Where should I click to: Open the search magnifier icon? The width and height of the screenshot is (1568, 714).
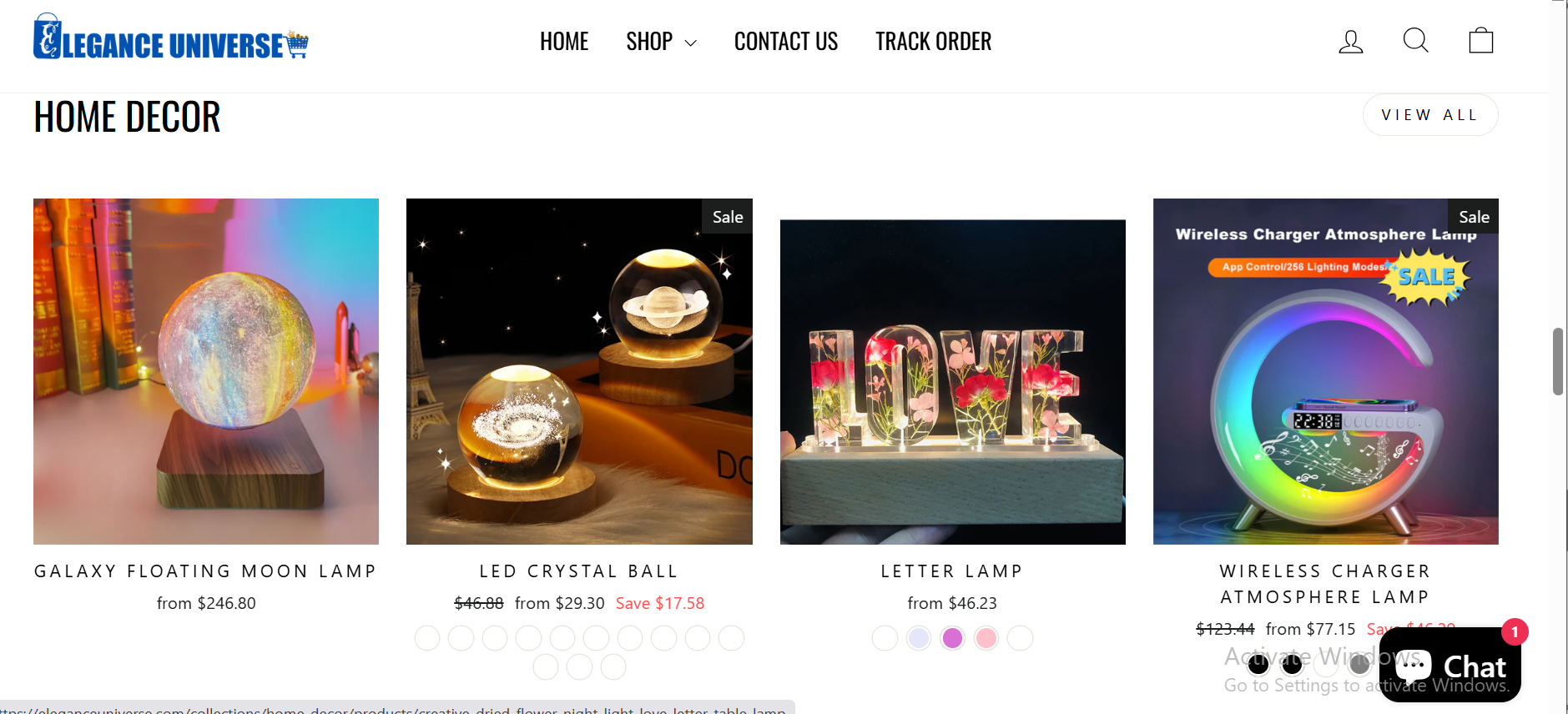pos(1415,40)
